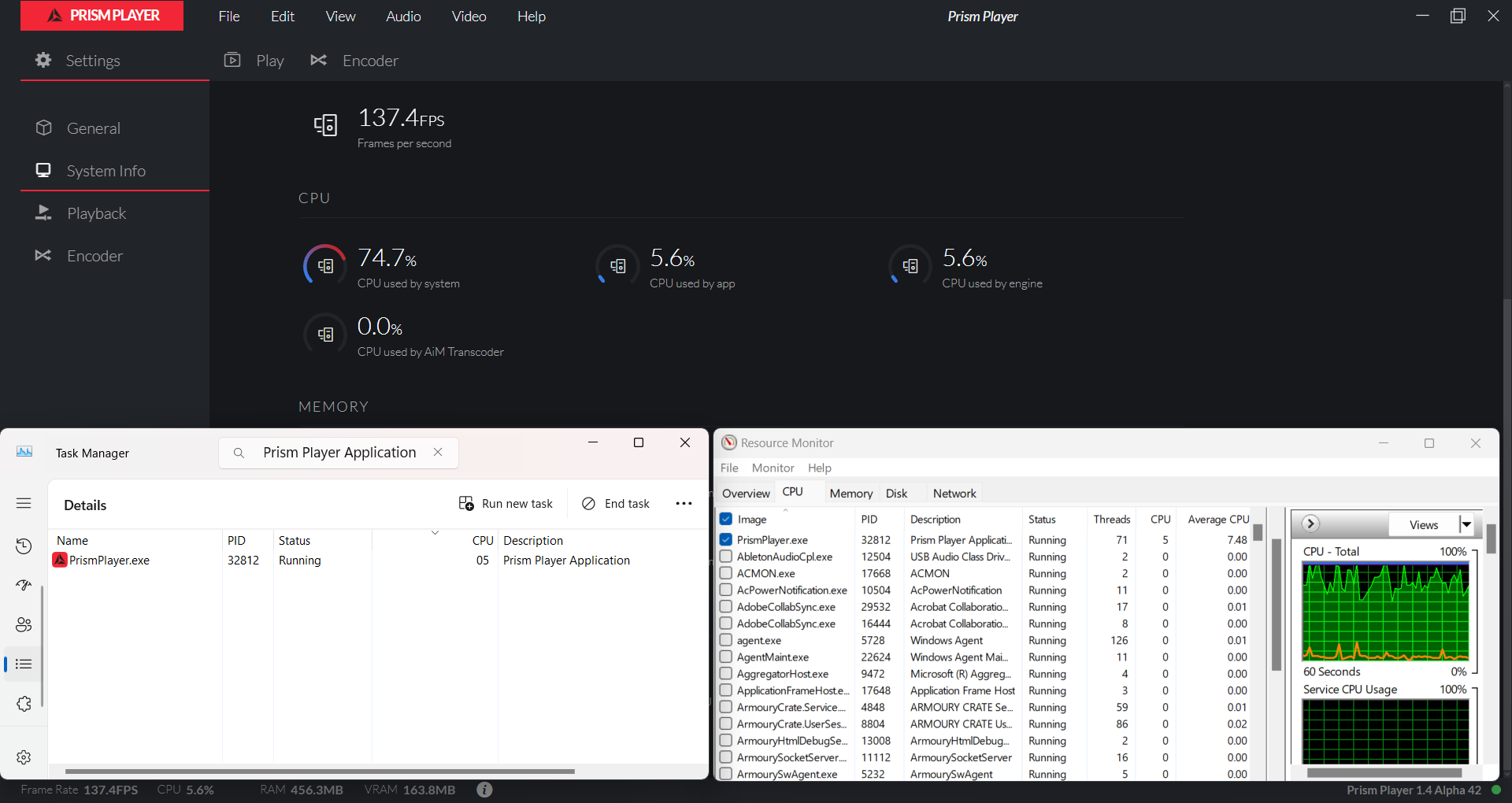Select the Playback sidebar icon
The image size is (1512, 803).
[x=43, y=213]
